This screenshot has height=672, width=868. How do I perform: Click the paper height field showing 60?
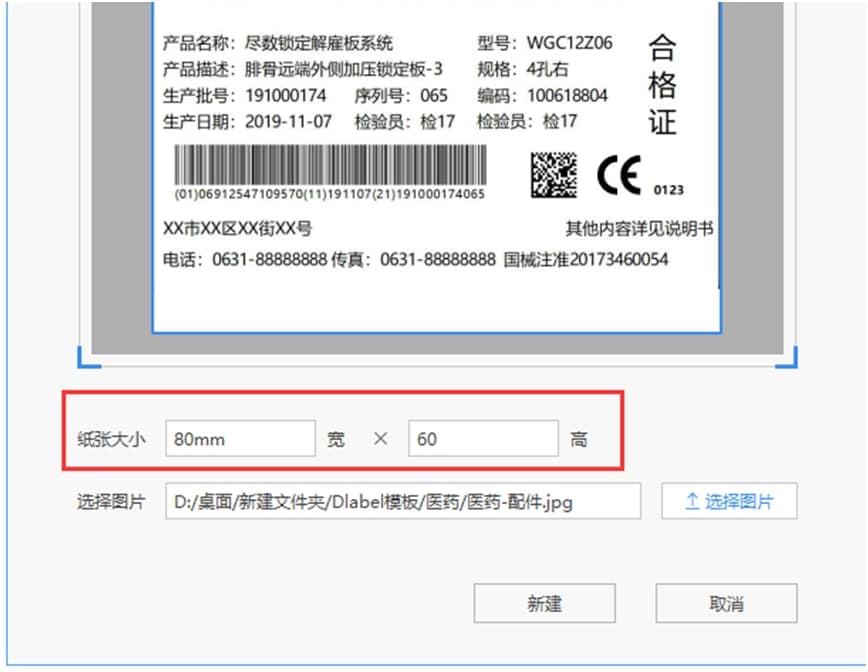coord(483,438)
